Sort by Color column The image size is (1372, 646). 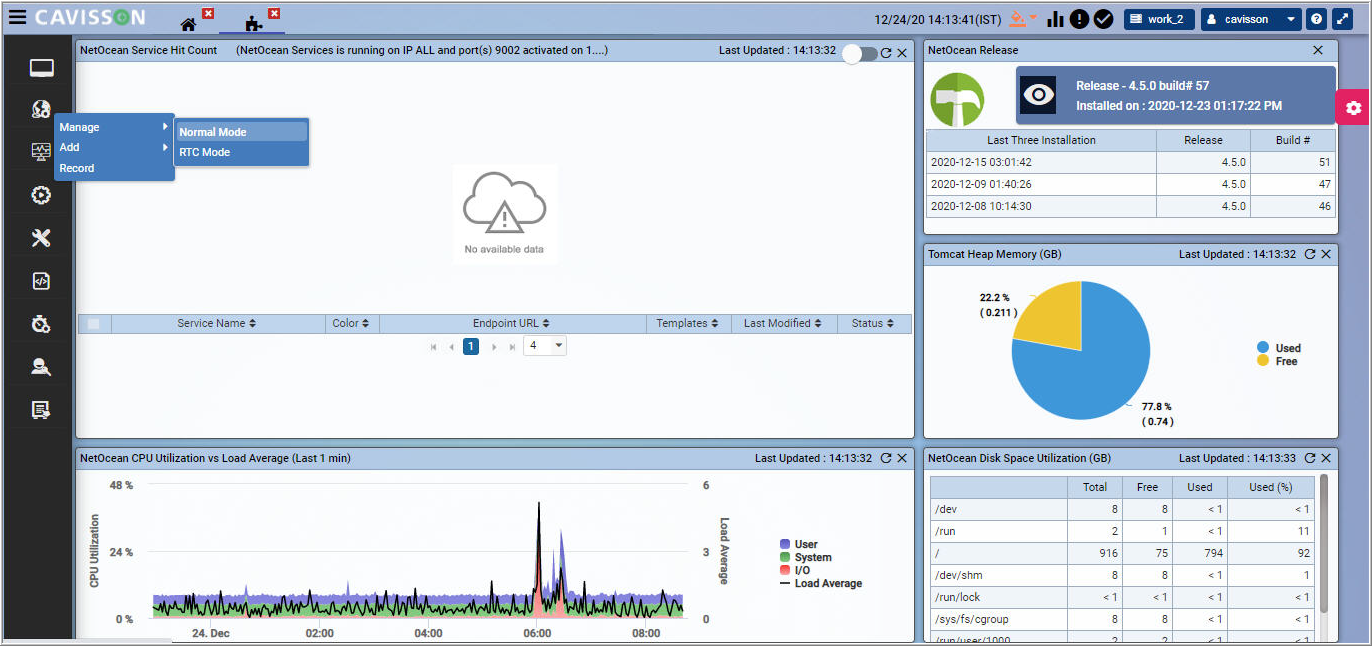point(351,323)
